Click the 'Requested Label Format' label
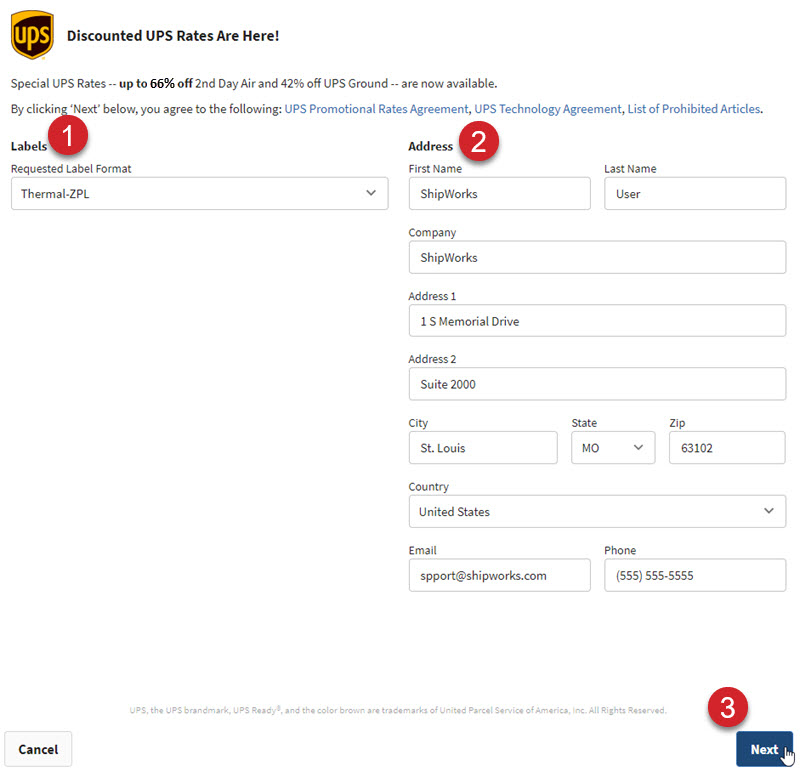 coord(71,169)
